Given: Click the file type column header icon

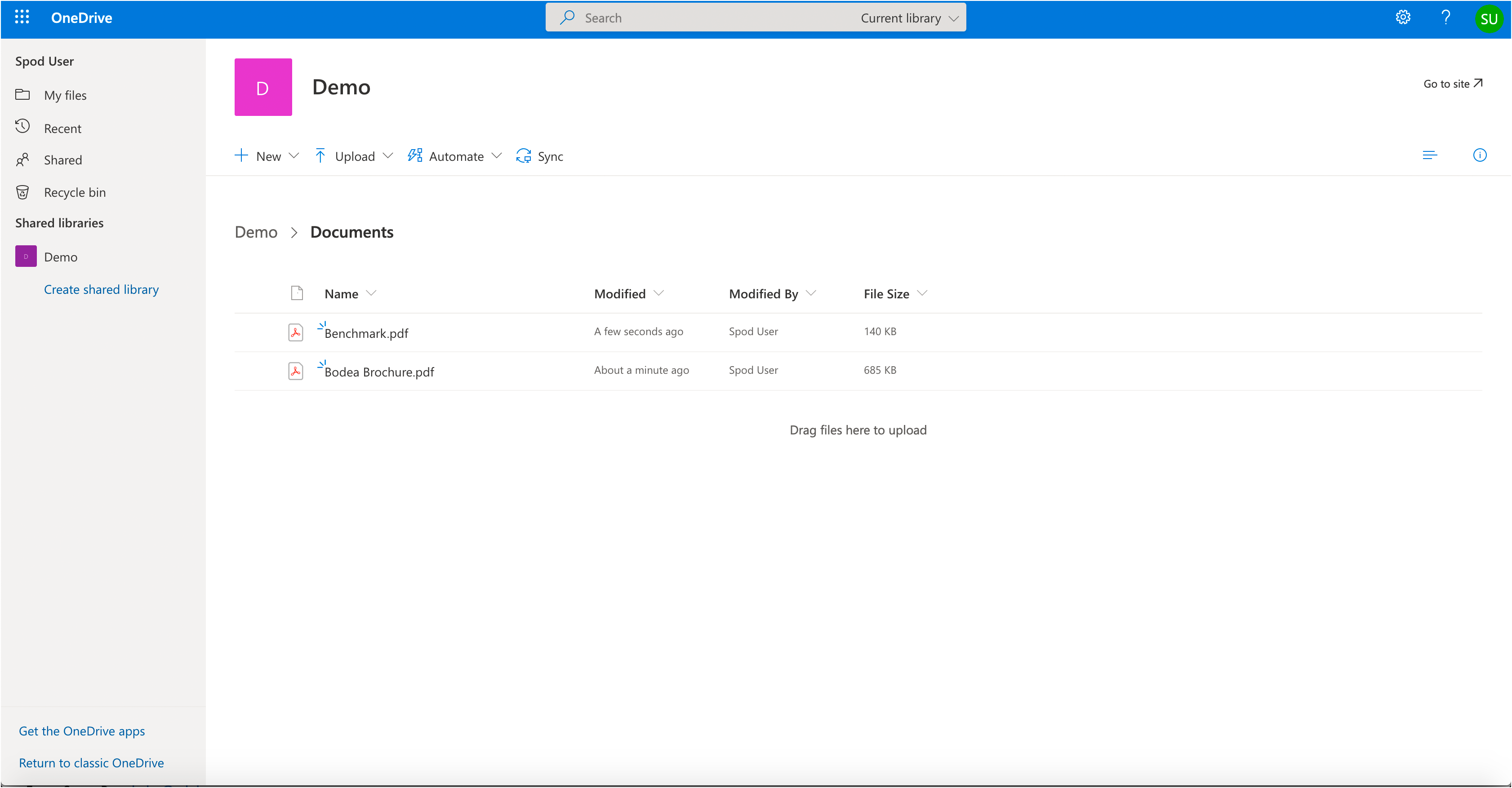Looking at the screenshot, I should (297, 293).
